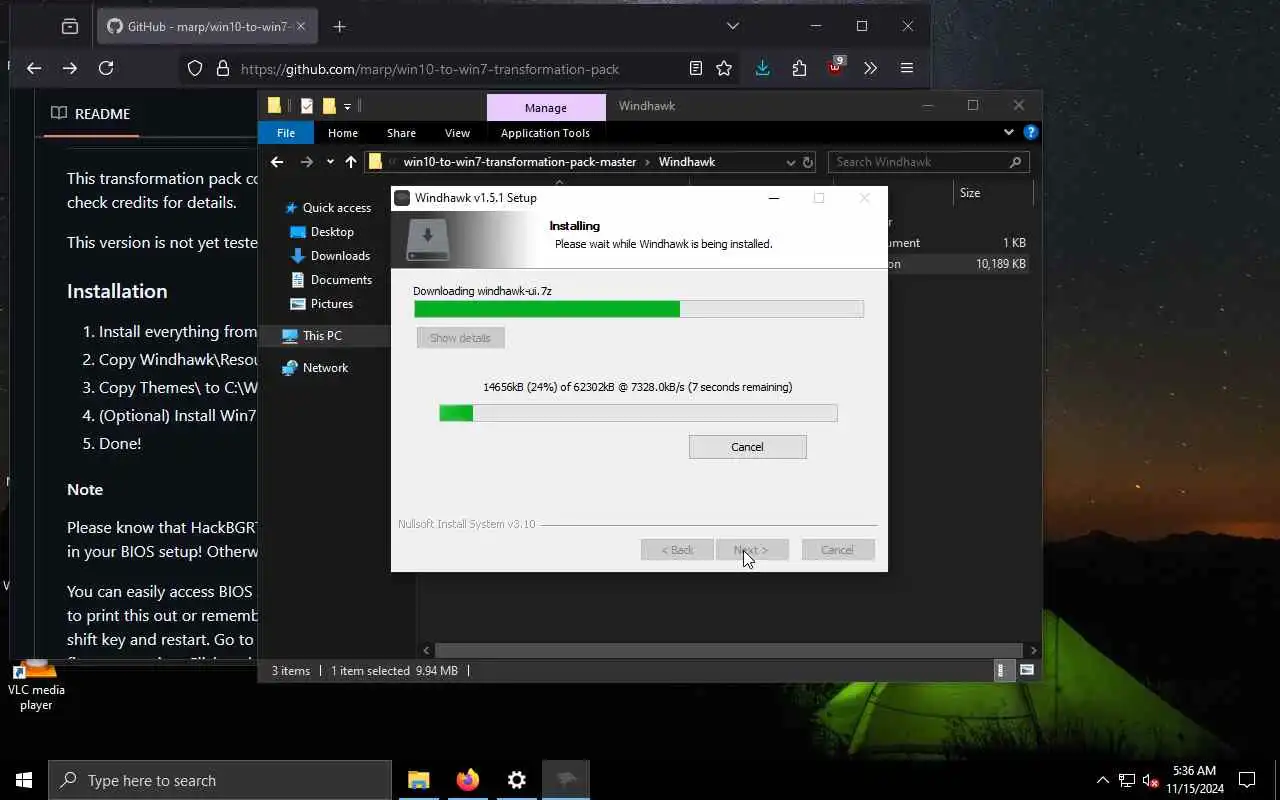Switch Explorer to large icons view
Viewport: 1280px width, 800px height.
click(x=1026, y=671)
